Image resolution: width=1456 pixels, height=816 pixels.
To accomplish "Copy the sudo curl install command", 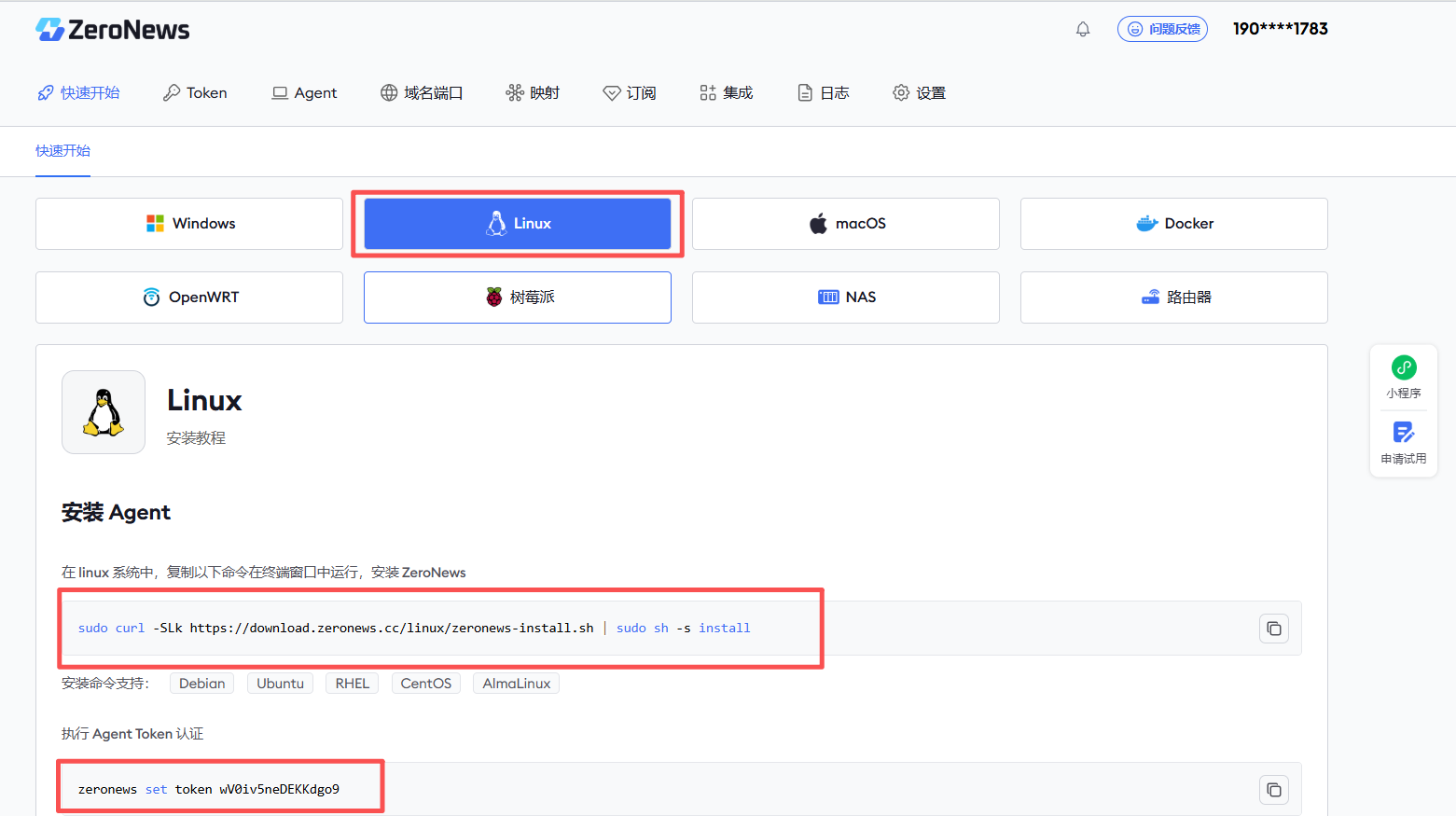I will pyautogui.click(x=1273, y=629).
